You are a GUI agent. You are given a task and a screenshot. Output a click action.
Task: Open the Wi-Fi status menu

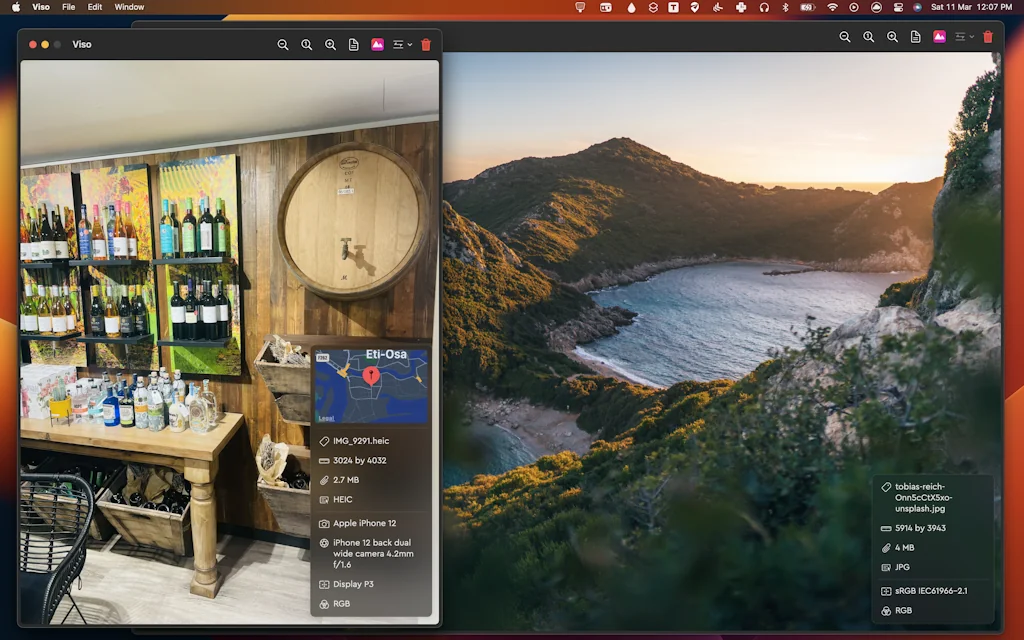[832, 7]
